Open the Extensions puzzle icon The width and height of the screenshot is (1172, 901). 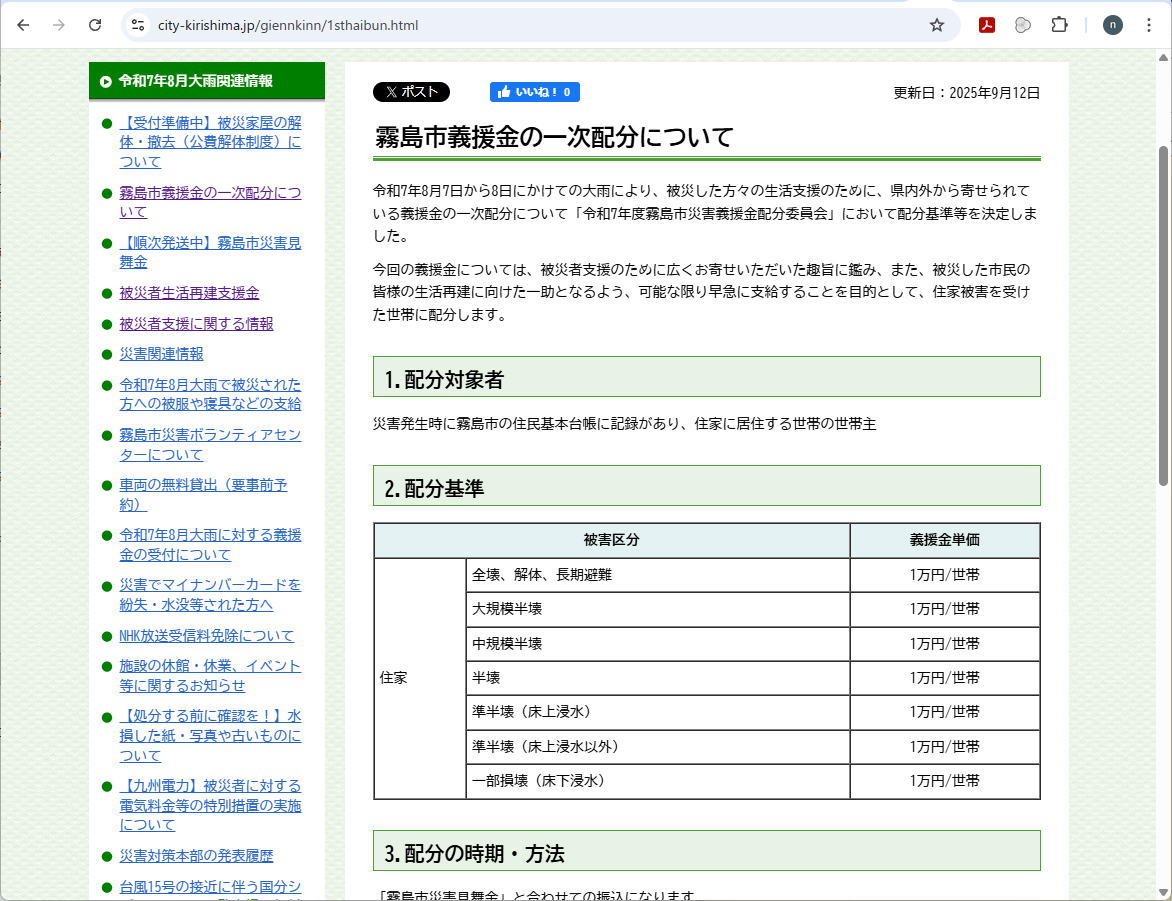pos(1059,25)
